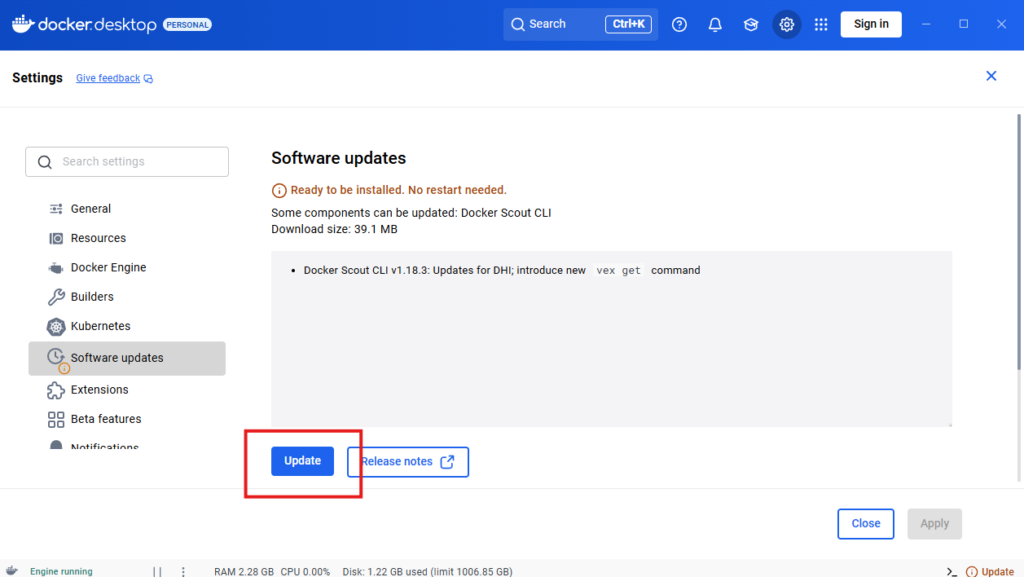Follow the Give feedback link
Viewport: 1024px width, 577px height.
point(108,78)
